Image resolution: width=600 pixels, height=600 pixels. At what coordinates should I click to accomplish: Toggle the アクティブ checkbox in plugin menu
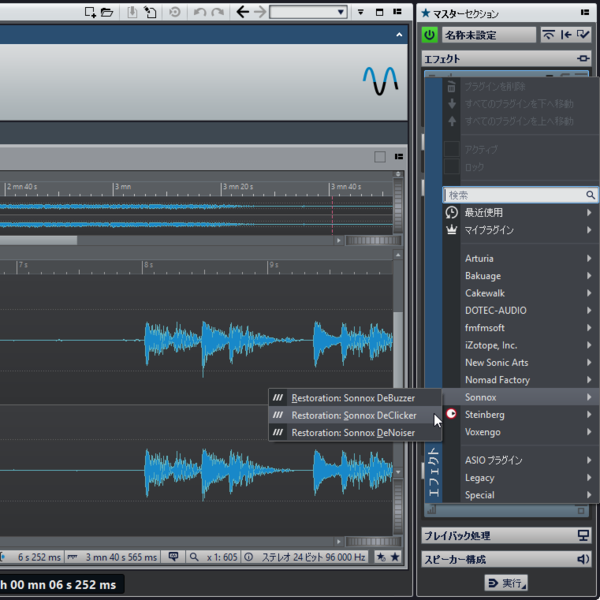click(451, 149)
